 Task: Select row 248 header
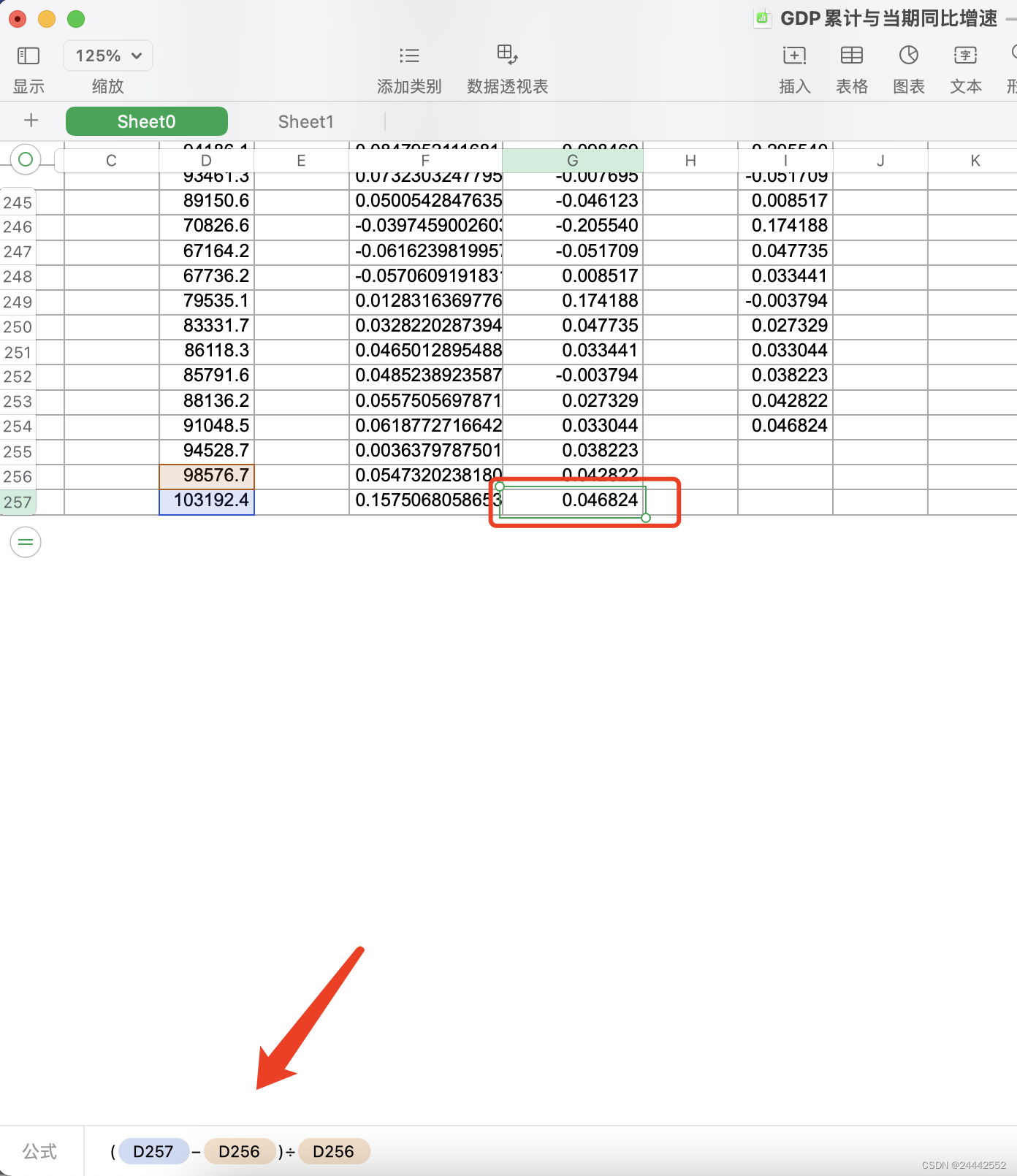(x=18, y=277)
